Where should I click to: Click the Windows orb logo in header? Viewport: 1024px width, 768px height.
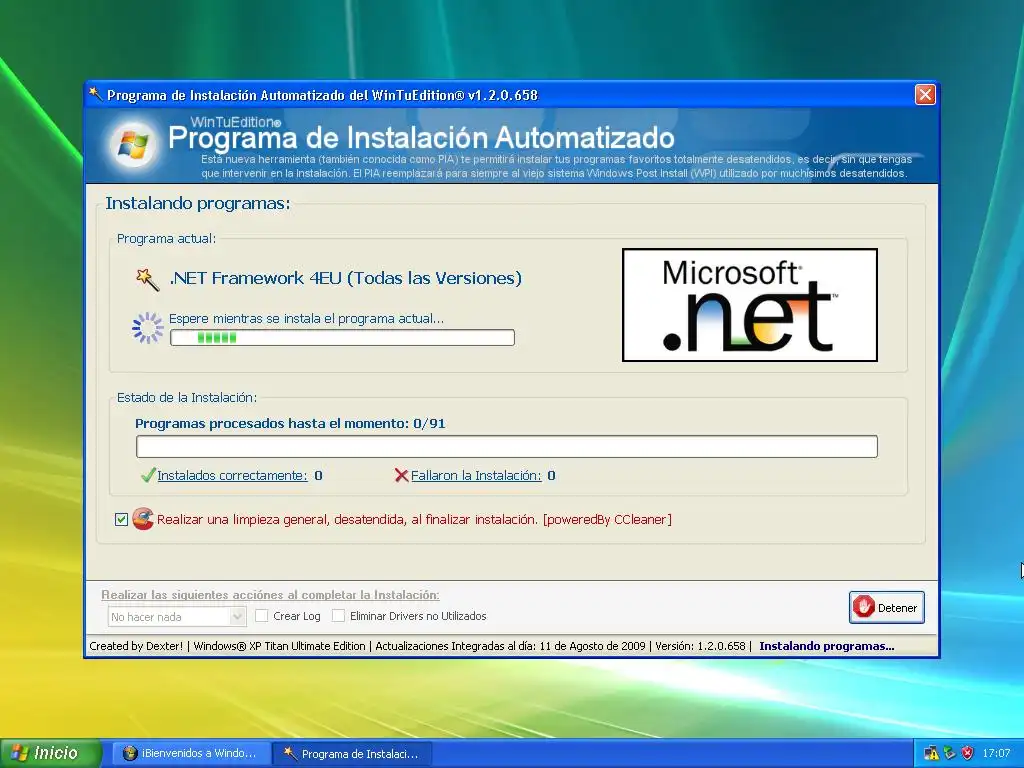(133, 145)
